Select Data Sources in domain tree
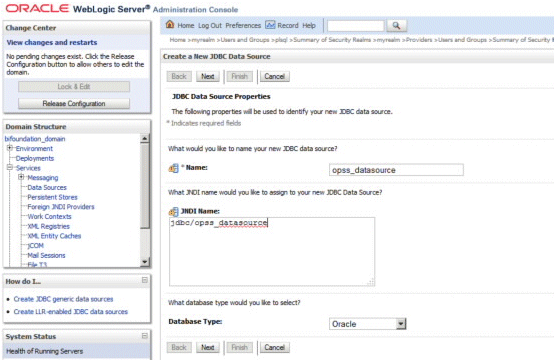 click(x=47, y=187)
